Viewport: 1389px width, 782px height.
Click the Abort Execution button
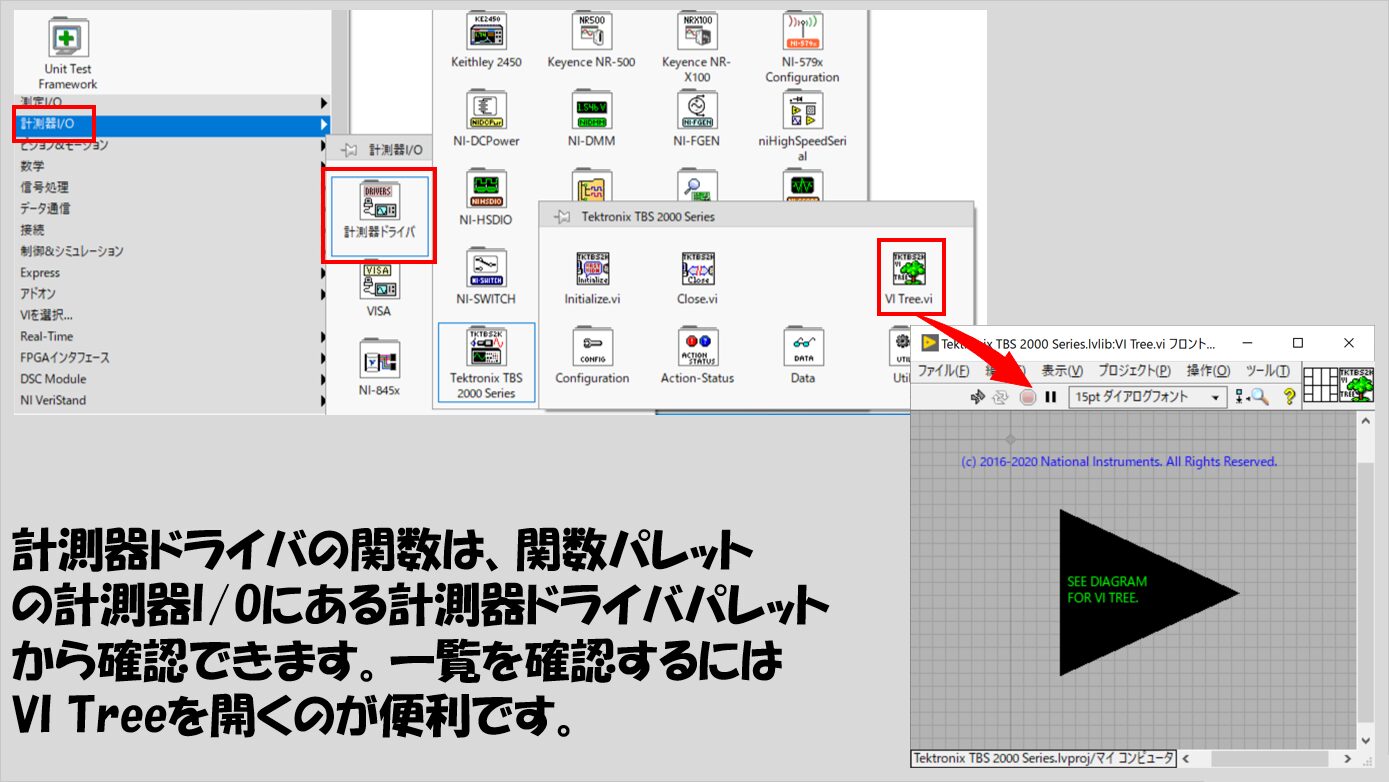(x=1028, y=397)
